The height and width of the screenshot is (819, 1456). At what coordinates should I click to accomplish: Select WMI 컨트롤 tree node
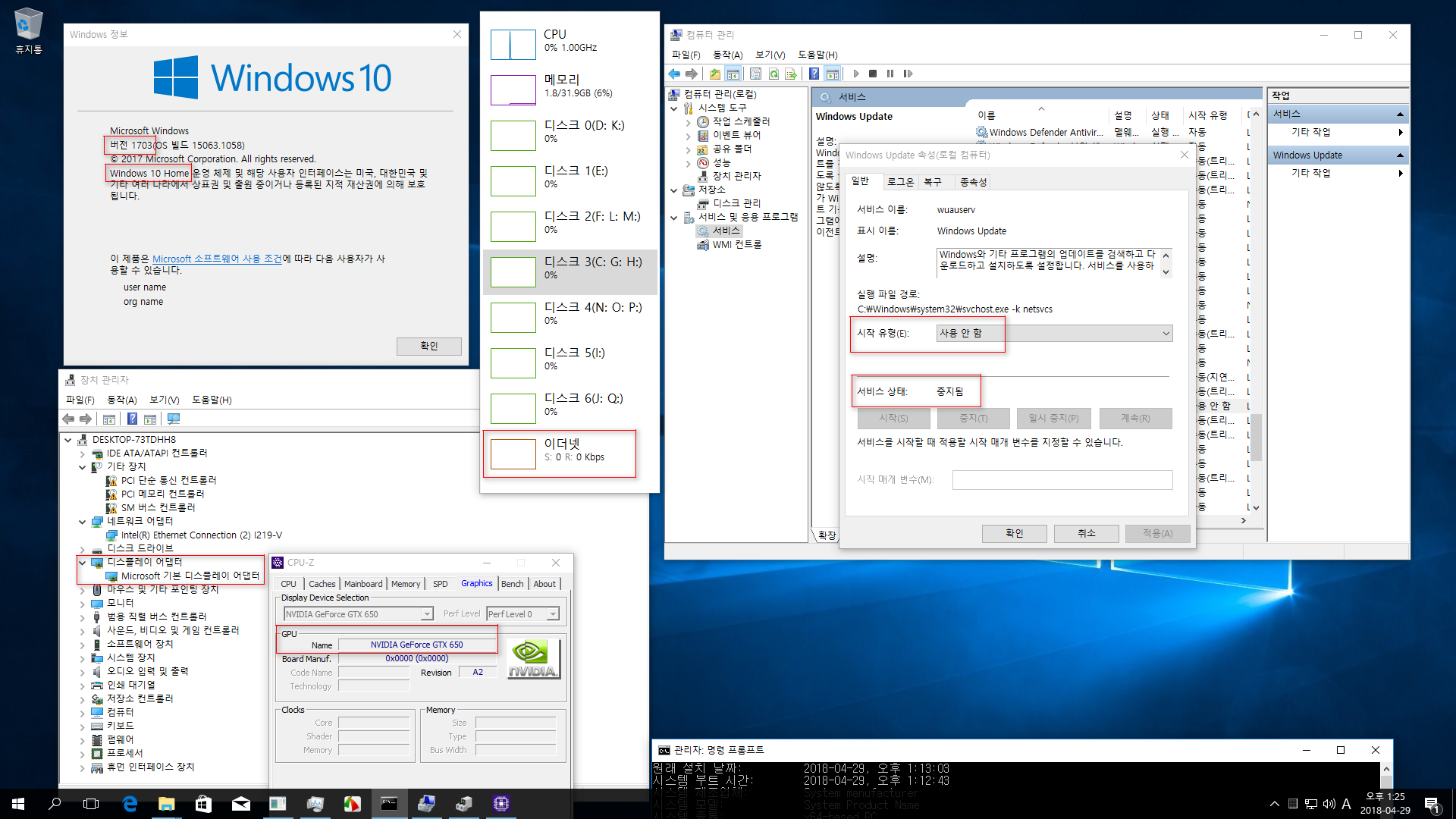click(x=737, y=244)
